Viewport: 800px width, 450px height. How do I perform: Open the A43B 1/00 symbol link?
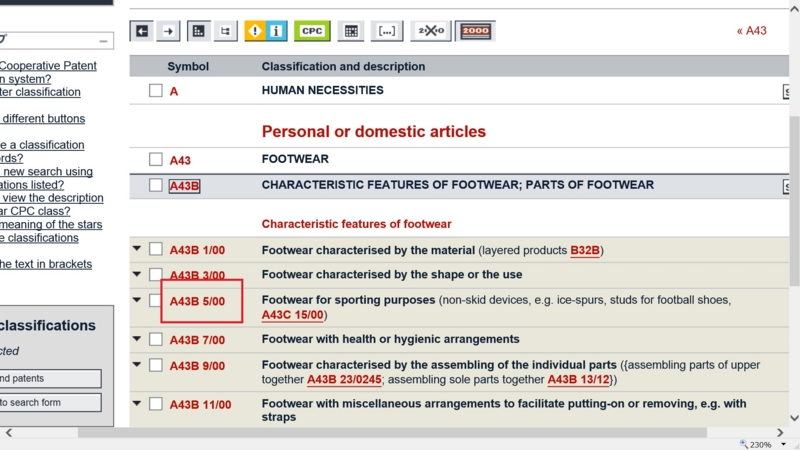197,251
